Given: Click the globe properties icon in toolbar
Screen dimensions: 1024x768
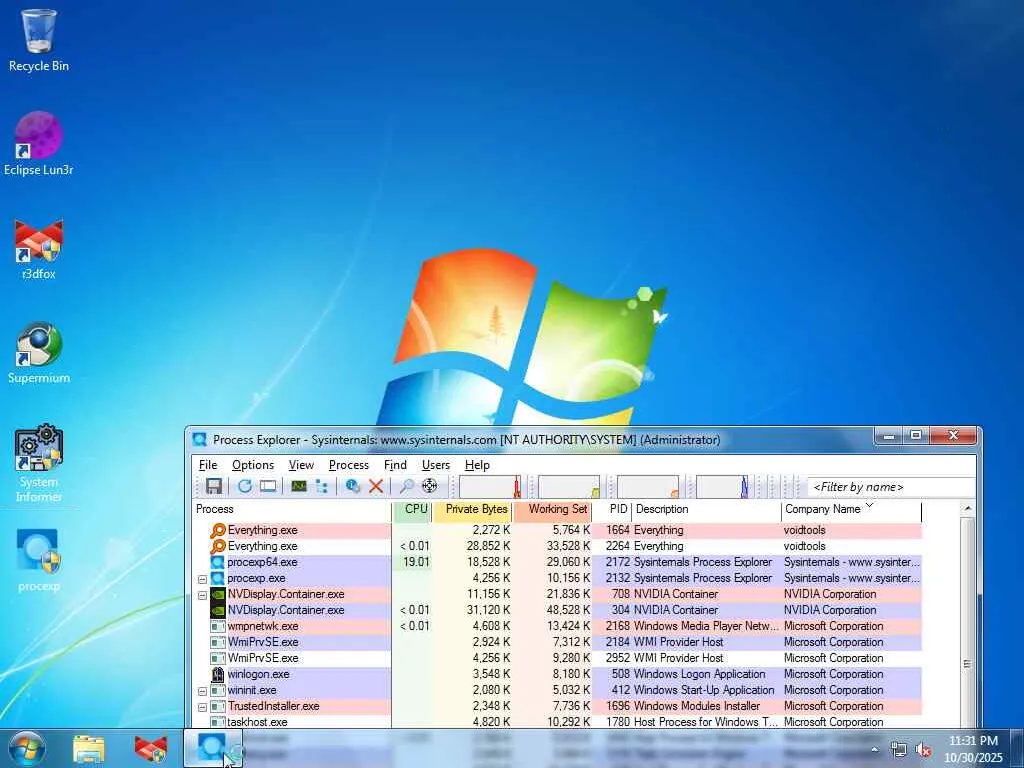Looking at the screenshot, I should pyautogui.click(x=353, y=486).
